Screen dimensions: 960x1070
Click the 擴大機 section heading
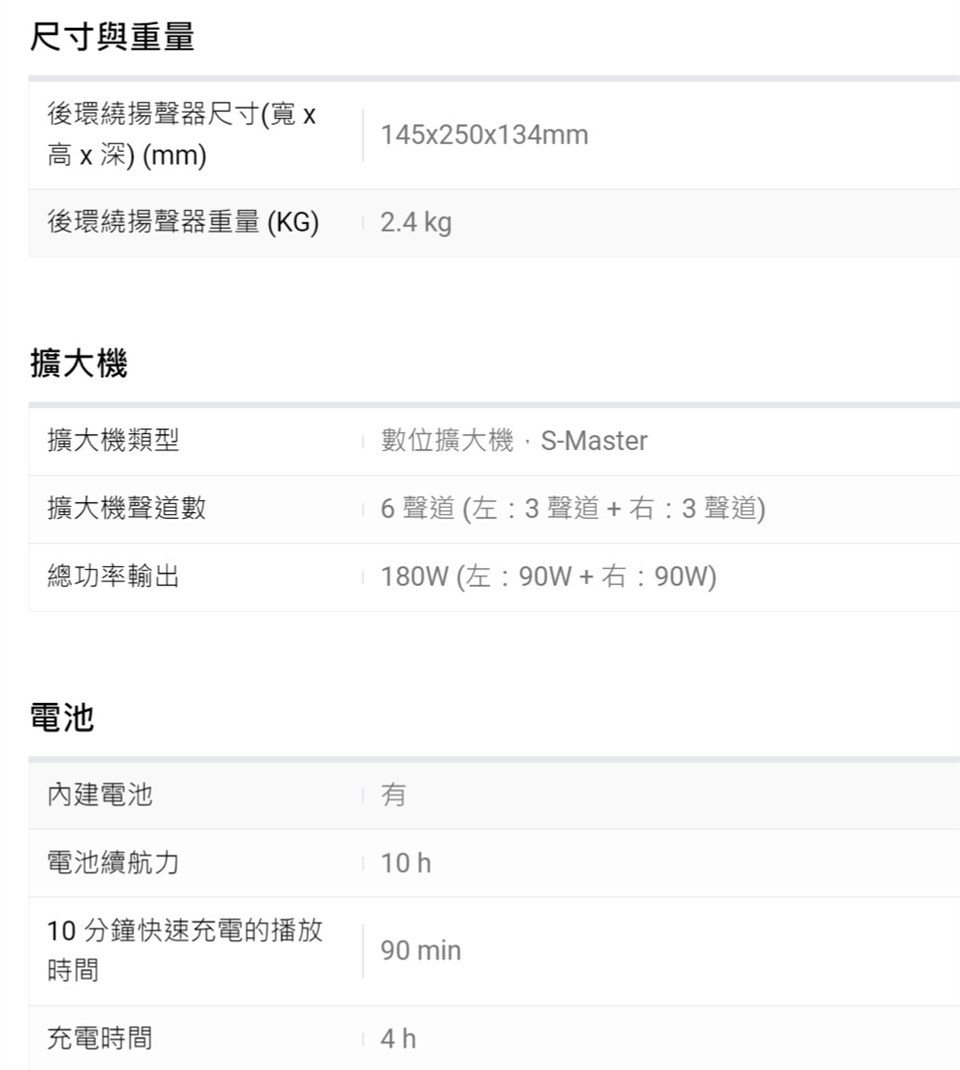pos(78,365)
